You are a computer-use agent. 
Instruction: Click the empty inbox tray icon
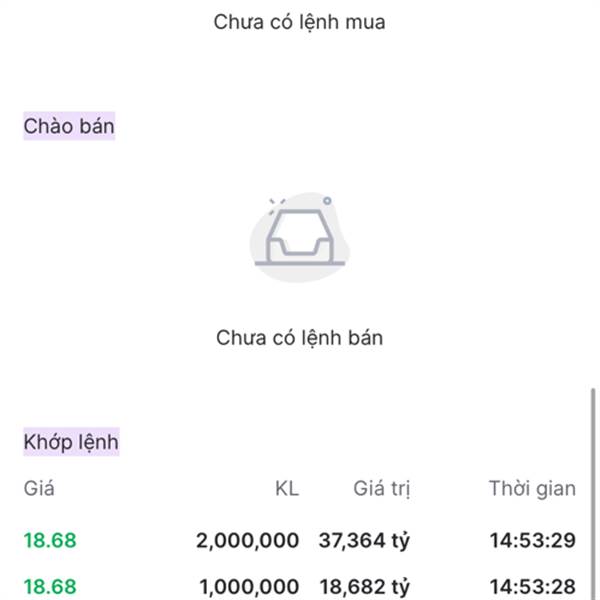(300, 237)
